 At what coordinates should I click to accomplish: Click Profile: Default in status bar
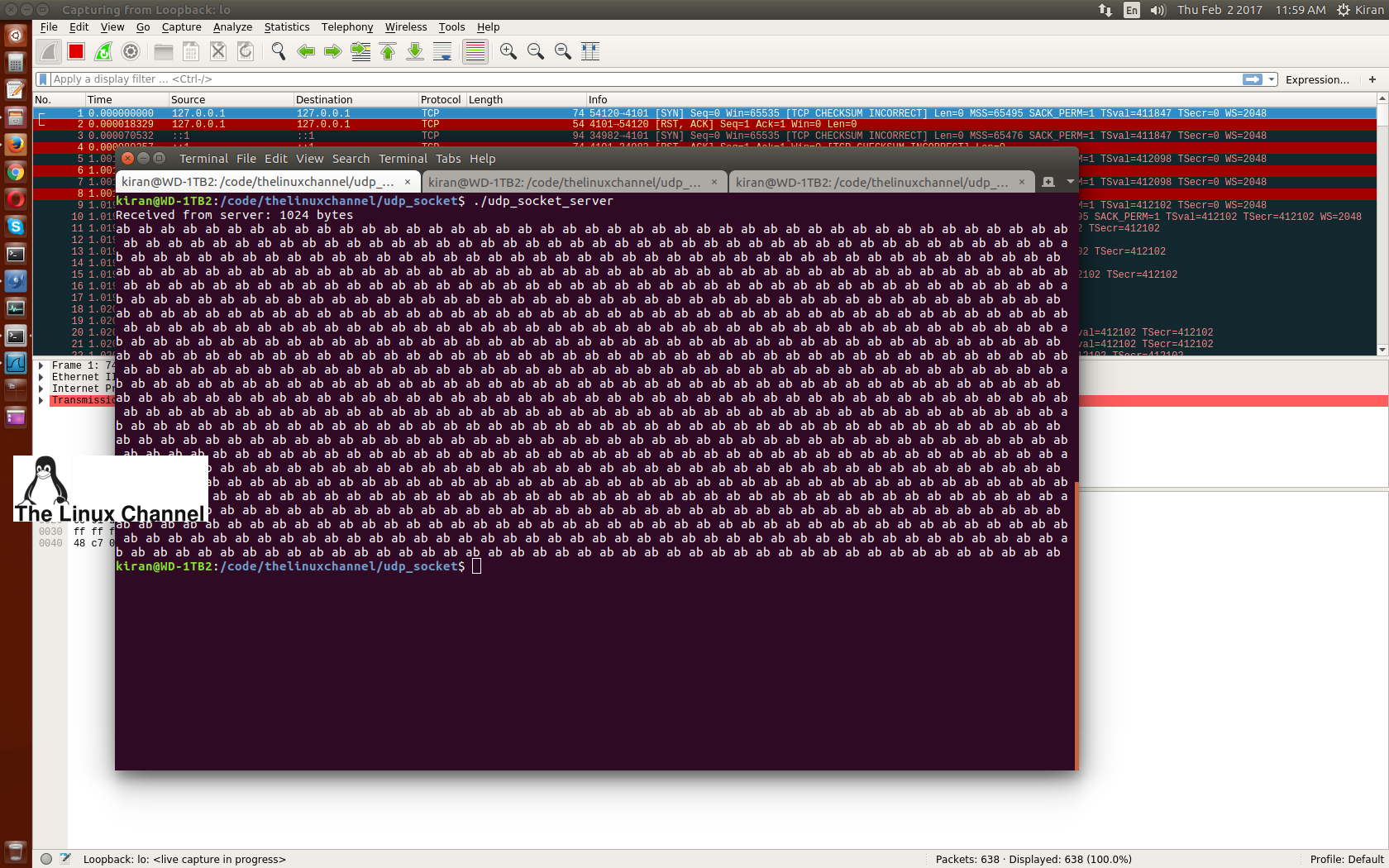click(1346, 859)
